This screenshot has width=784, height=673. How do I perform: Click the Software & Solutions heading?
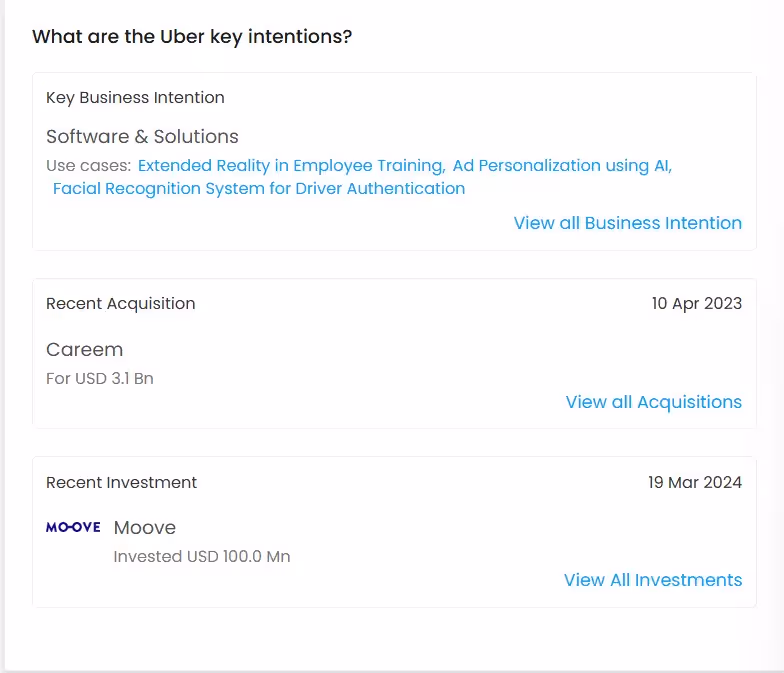142,136
